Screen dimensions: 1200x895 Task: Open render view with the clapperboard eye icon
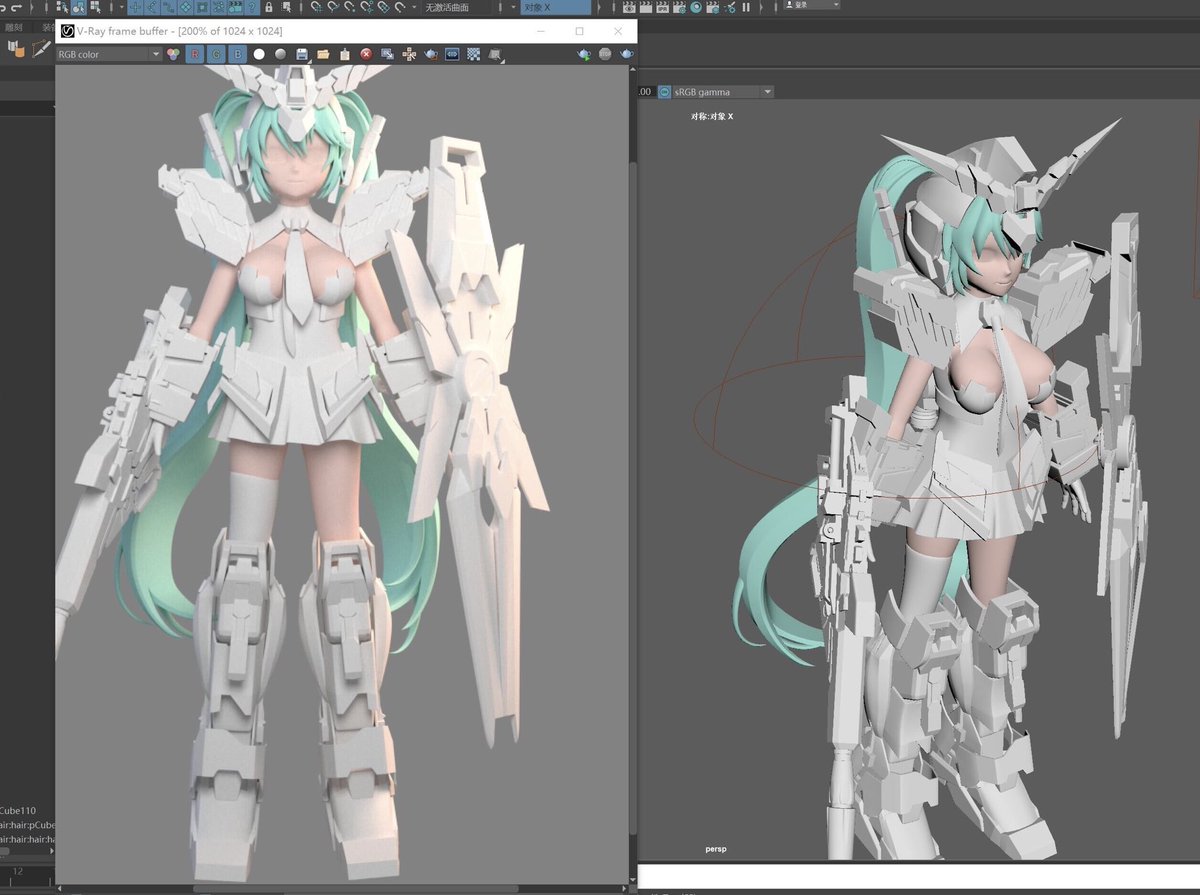[x=629, y=7]
